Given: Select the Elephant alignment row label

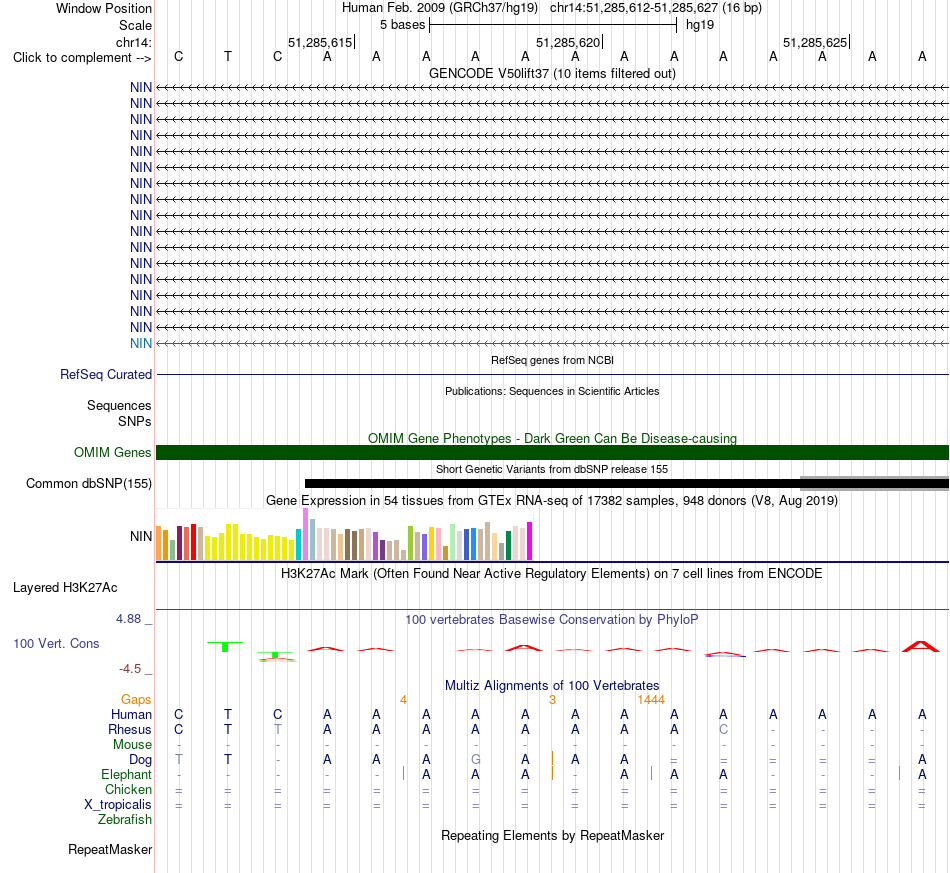Looking at the screenshot, I should (126, 774).
